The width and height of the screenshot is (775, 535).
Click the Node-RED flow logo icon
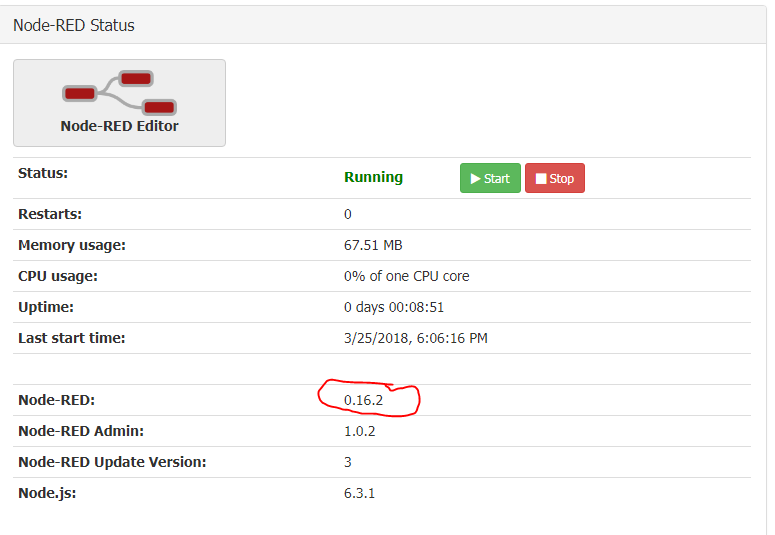tap(119, 93)
